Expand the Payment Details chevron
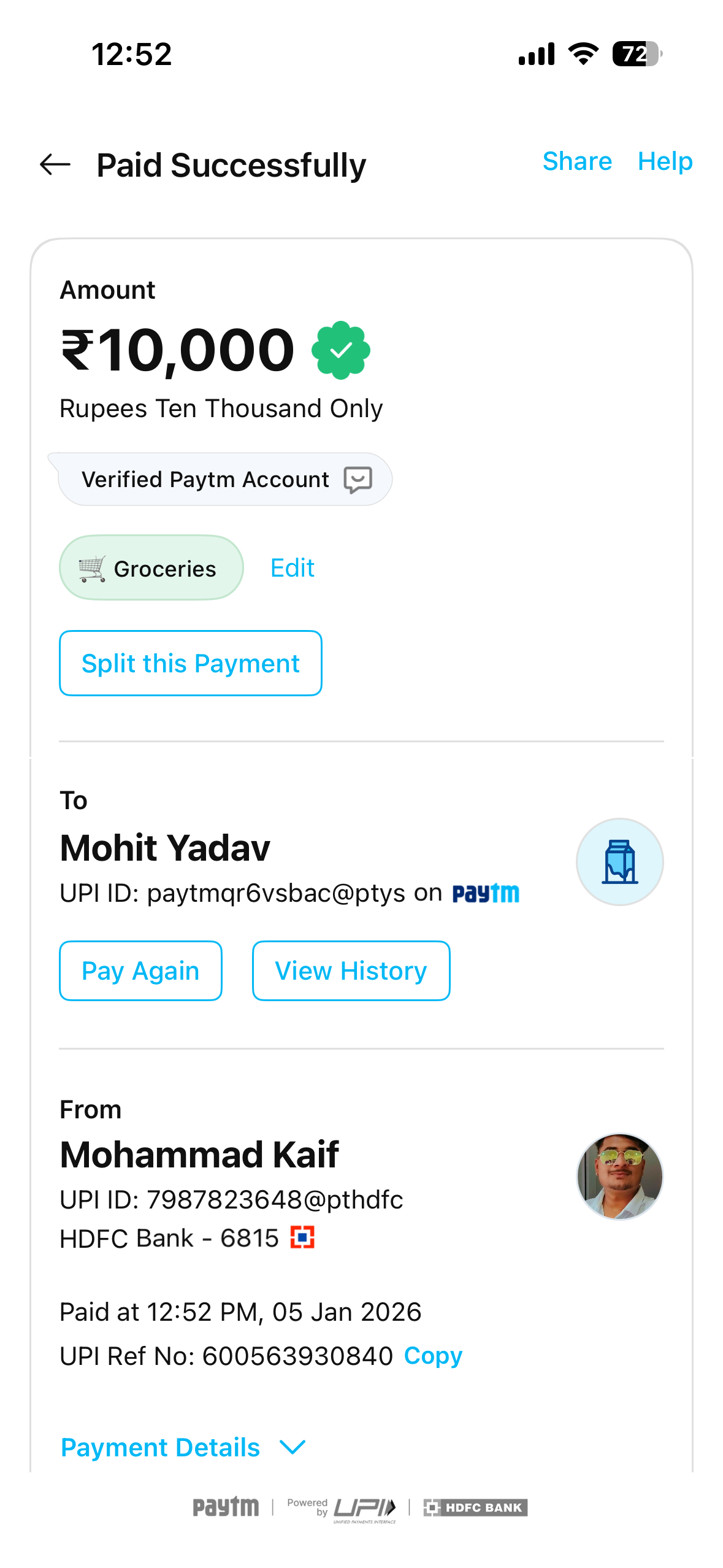Viewport: 723px width, 1568px height. tap(293, 1447)
